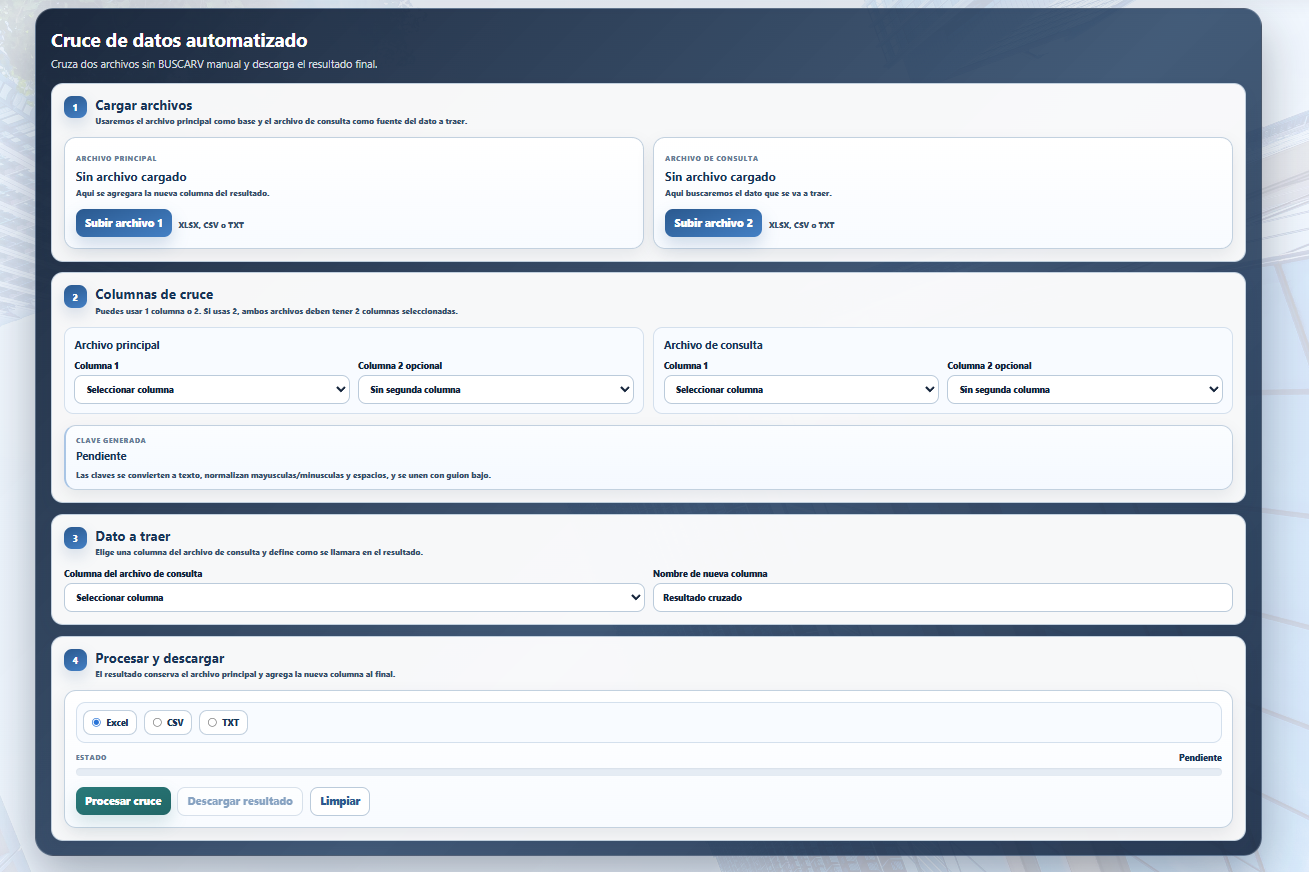Viewport: 1309px width, 872px height.
Task: Open Archivo principal Columna 1 dropdown
Action: (x=212, y=390)
